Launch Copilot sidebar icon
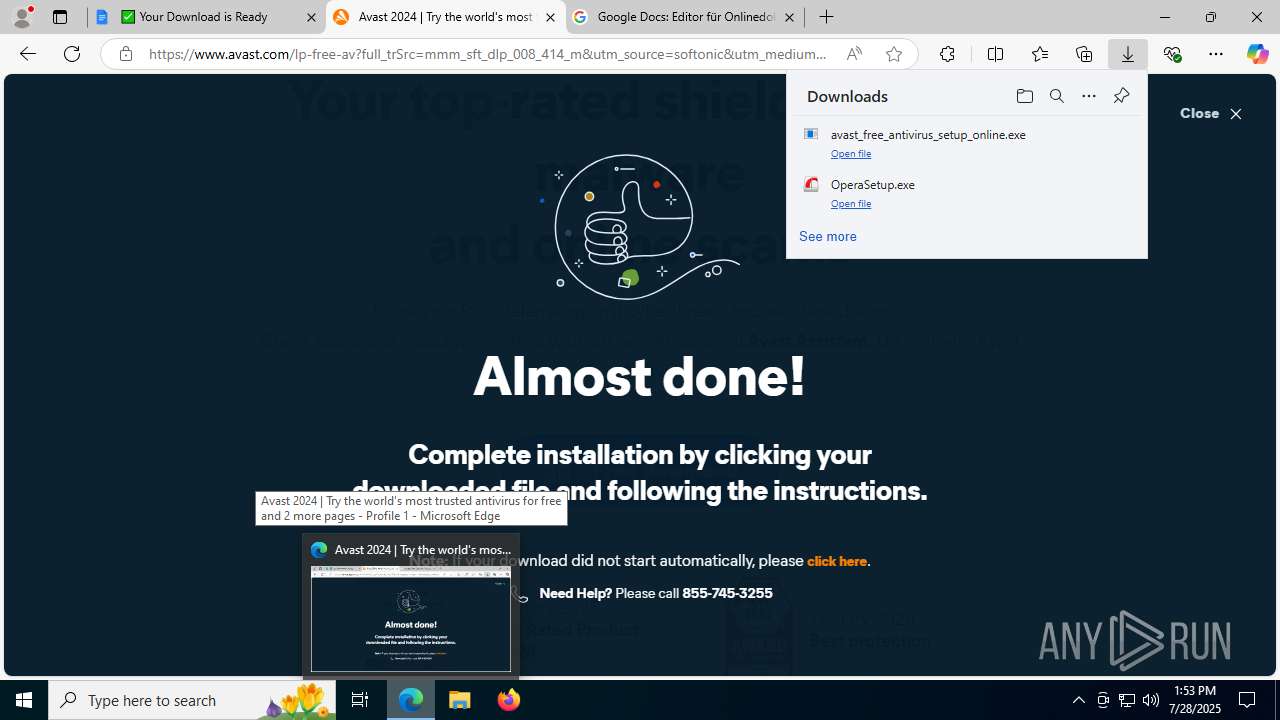 pyautogui.click(x=1257, y=54)
